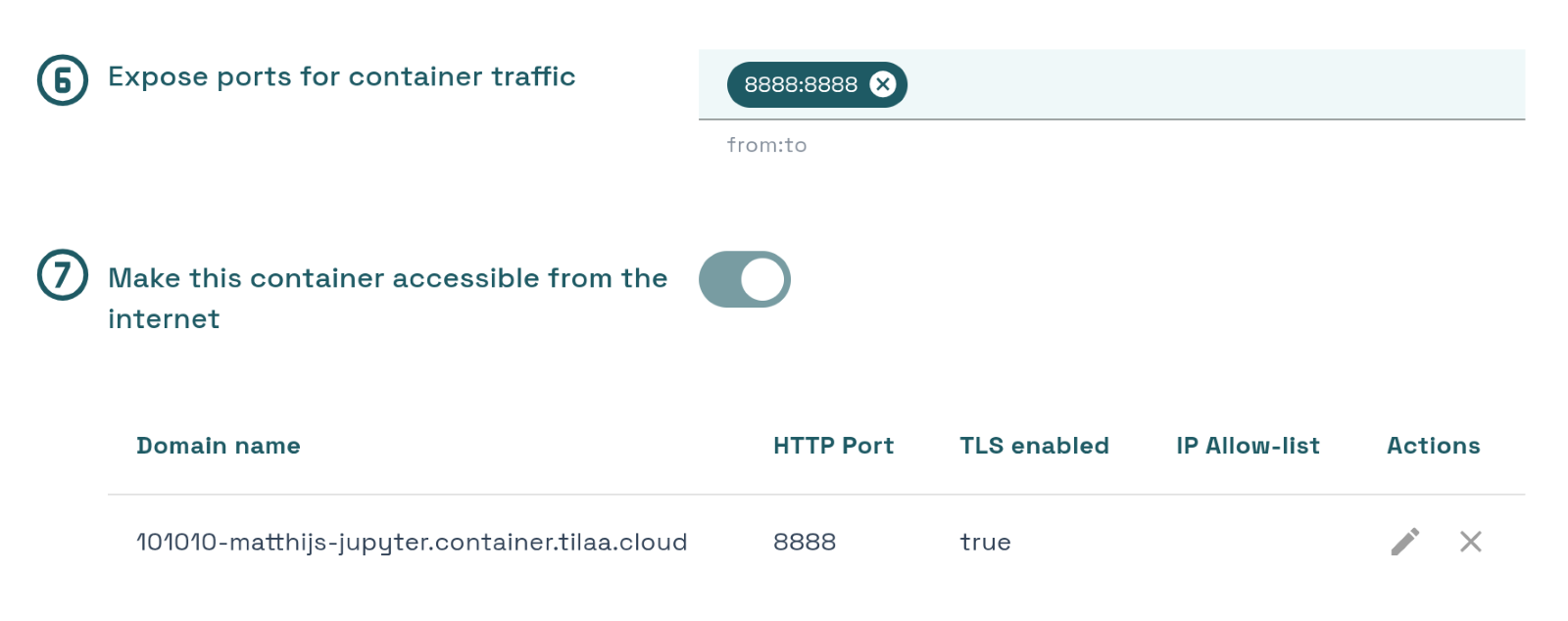This screenshot has height=621, width=1568.
Task: Select the 8888:8888 port tag
Action: [x=801, y=84]
